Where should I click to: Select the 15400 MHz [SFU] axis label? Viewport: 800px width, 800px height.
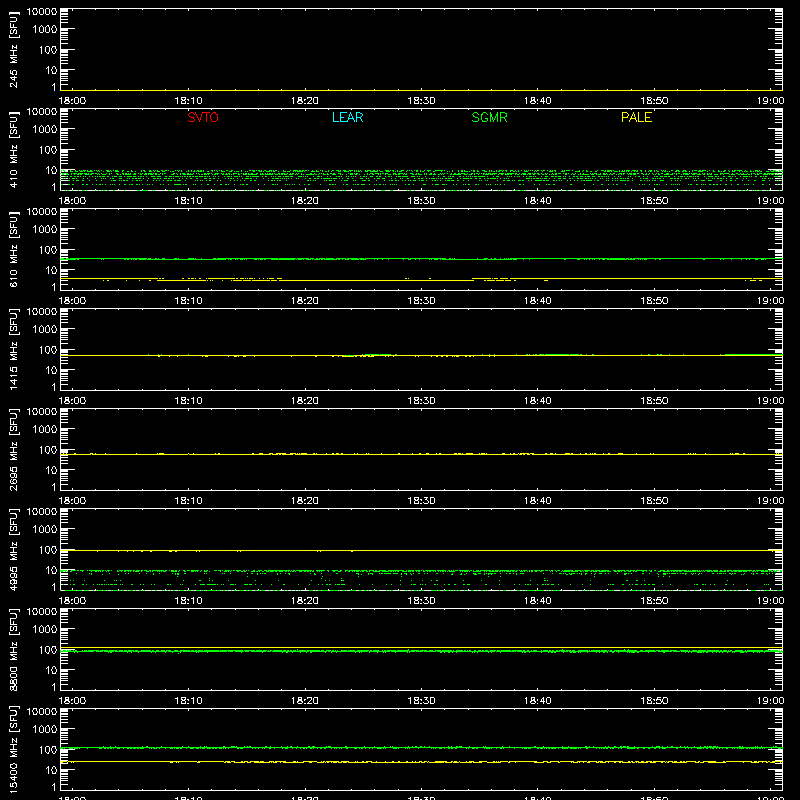point(13,749)
